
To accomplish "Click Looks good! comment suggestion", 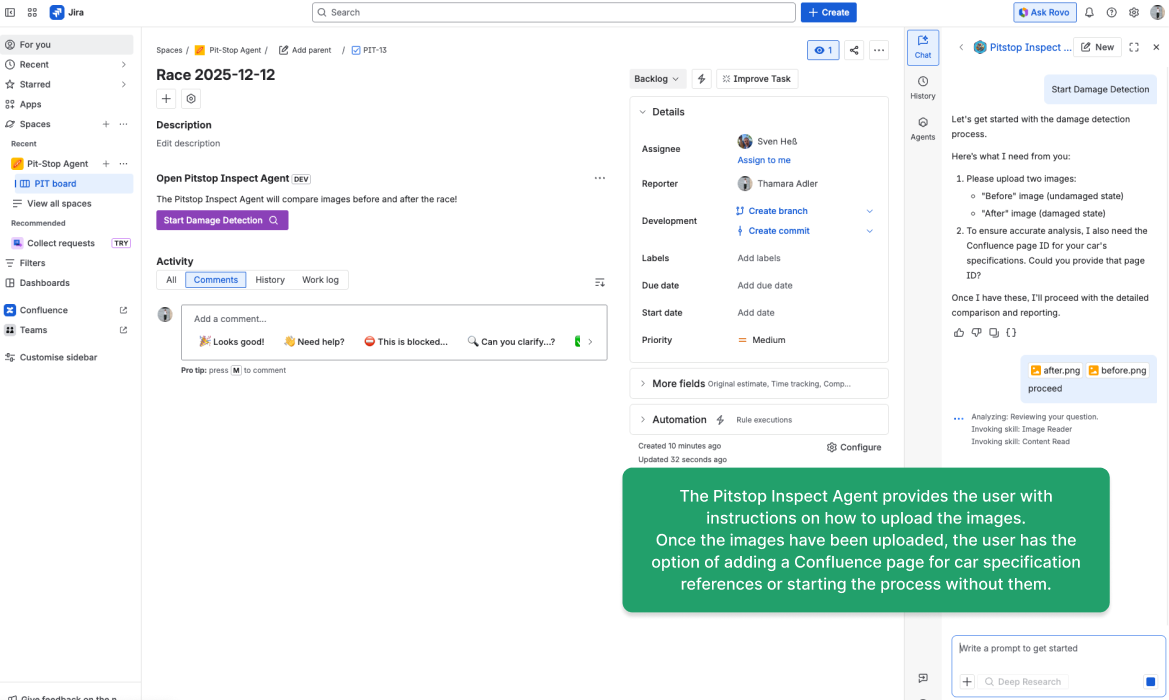I will [x=232, y=341].
